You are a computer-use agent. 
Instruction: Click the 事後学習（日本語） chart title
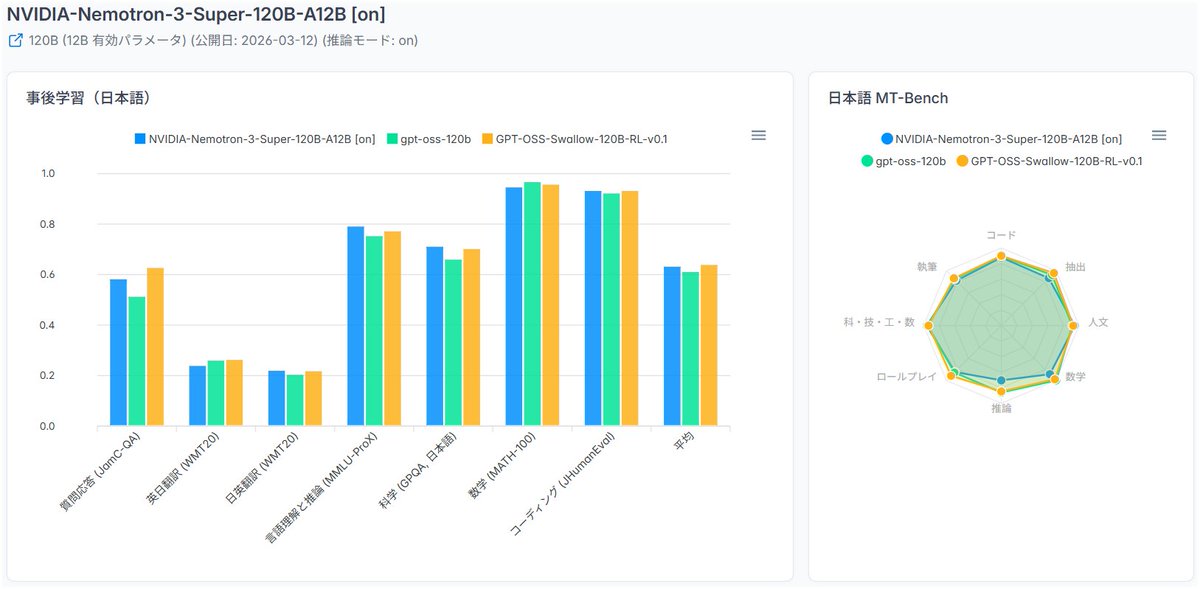coord(89,98)
